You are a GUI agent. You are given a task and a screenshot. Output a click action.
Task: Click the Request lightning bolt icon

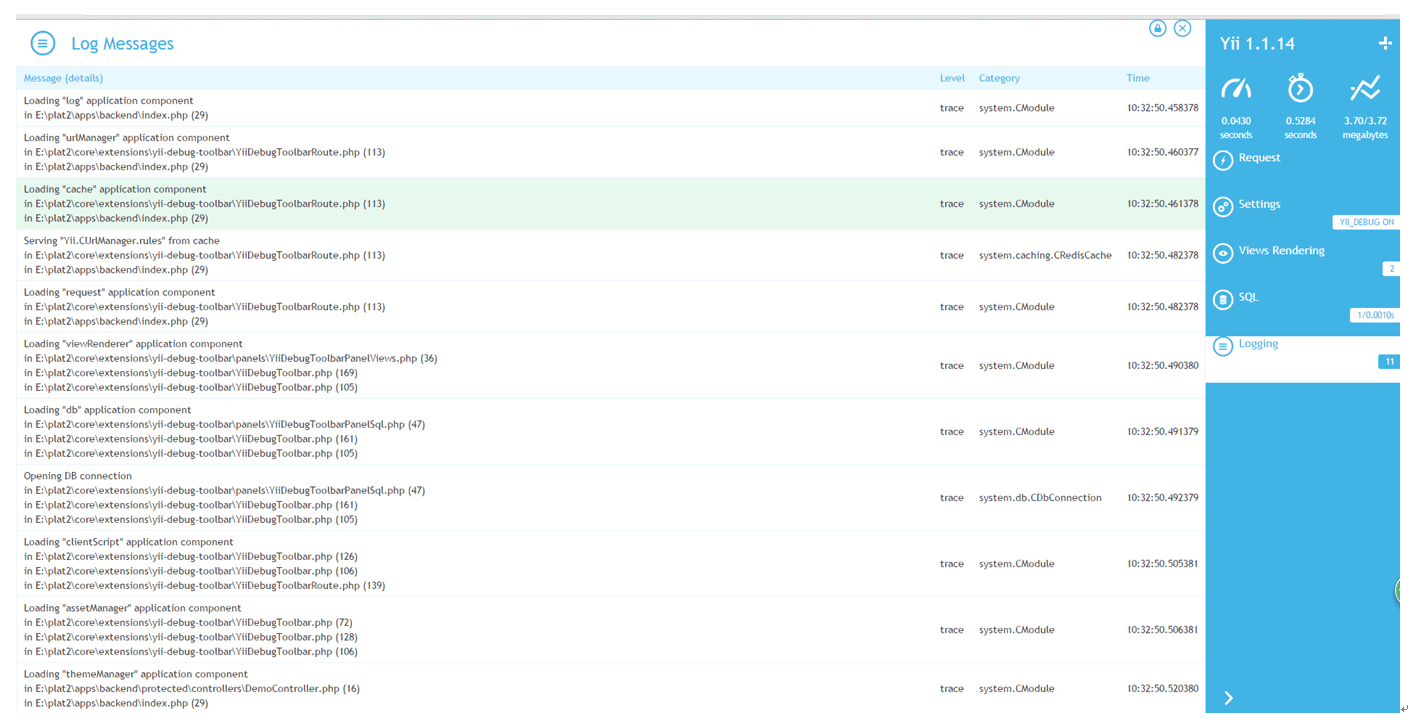pos(1222,160)
